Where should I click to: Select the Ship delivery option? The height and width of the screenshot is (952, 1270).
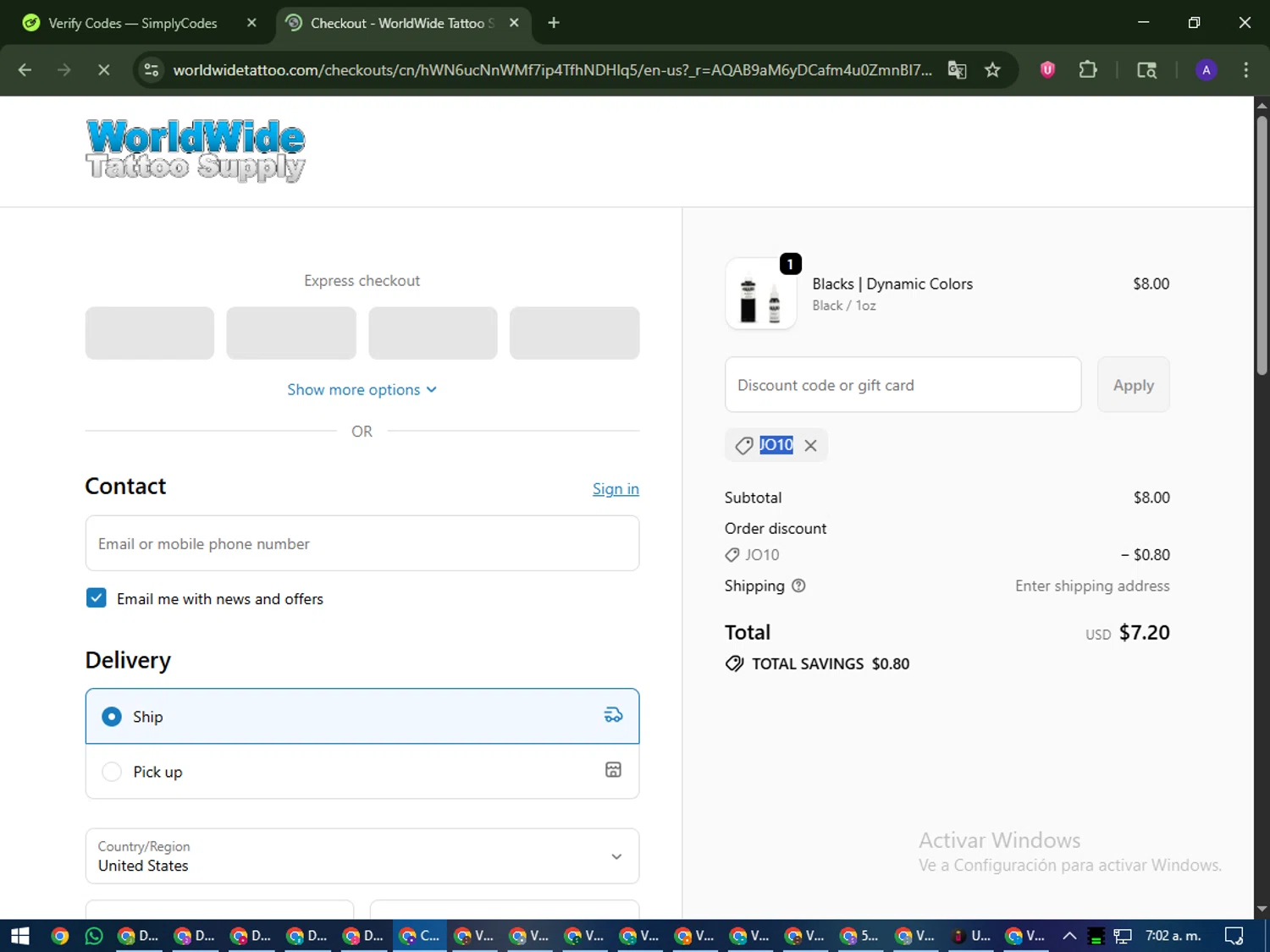(362, 717)
